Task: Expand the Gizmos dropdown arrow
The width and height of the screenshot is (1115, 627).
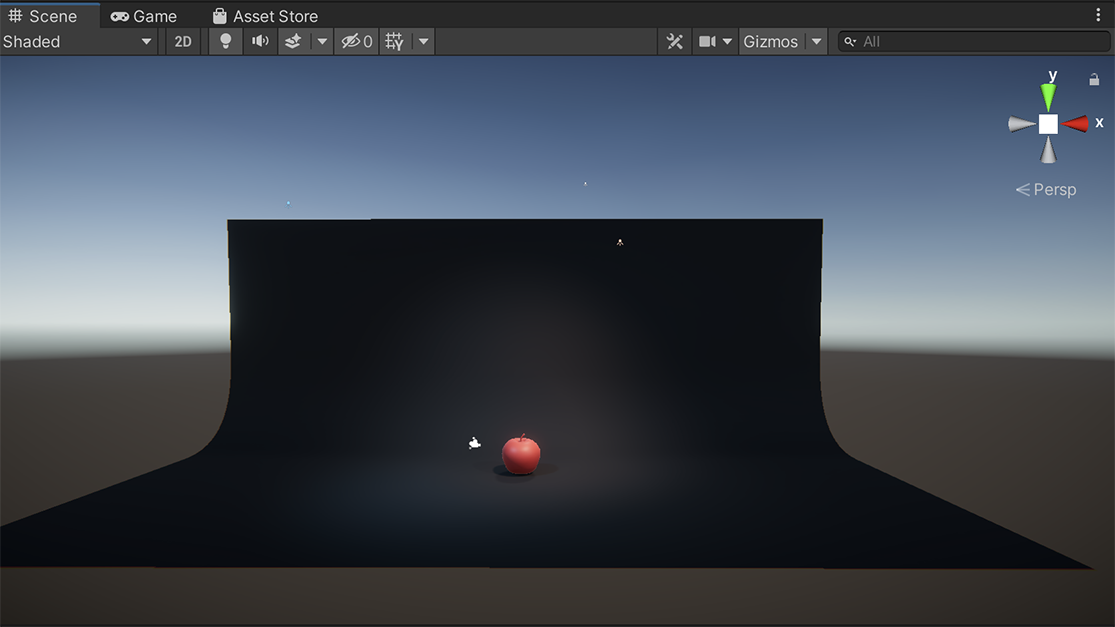Action: [x=816, y=42]
